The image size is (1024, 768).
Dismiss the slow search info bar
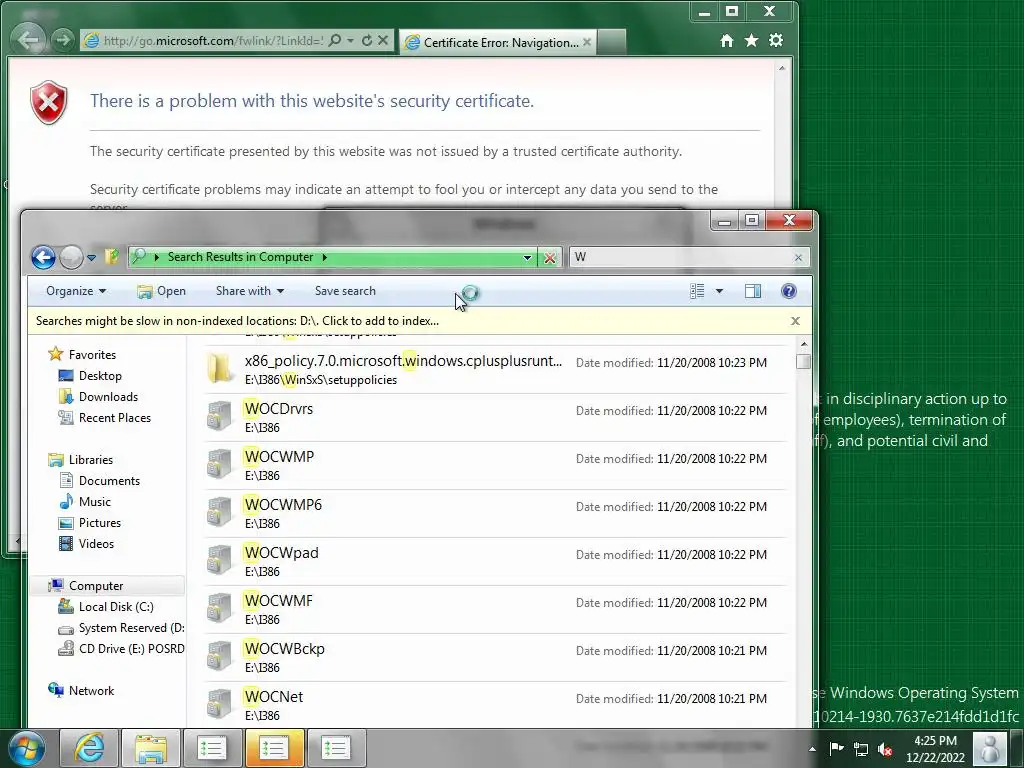point(795,321)
